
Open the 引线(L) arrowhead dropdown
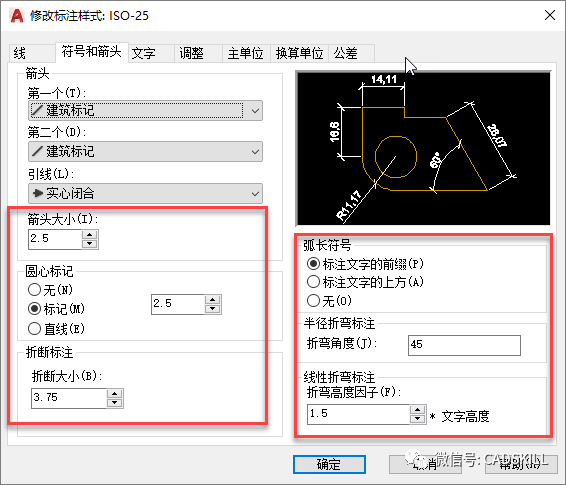(x=145, y=193)
